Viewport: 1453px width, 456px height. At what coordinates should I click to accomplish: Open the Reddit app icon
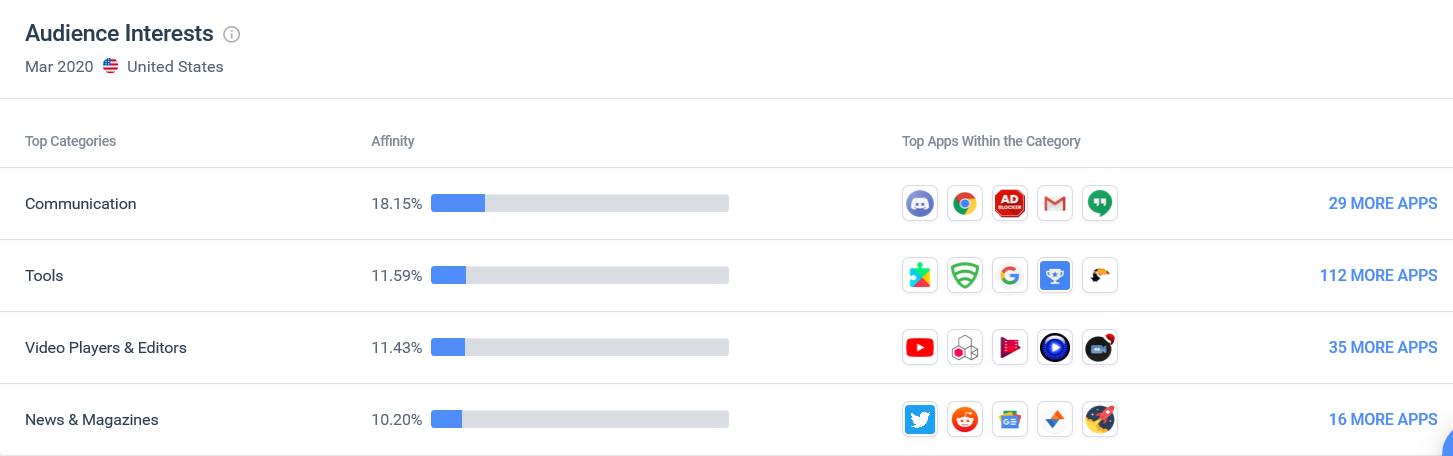(x=964, y=420)
